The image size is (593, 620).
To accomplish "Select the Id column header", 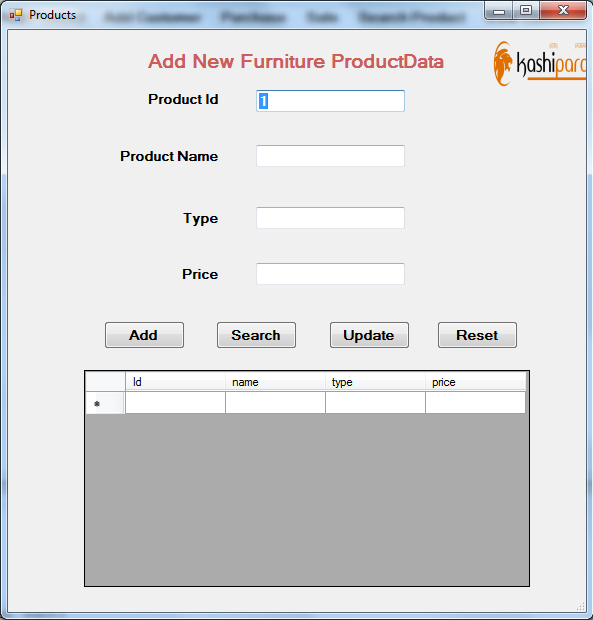I will click(176, 382).
